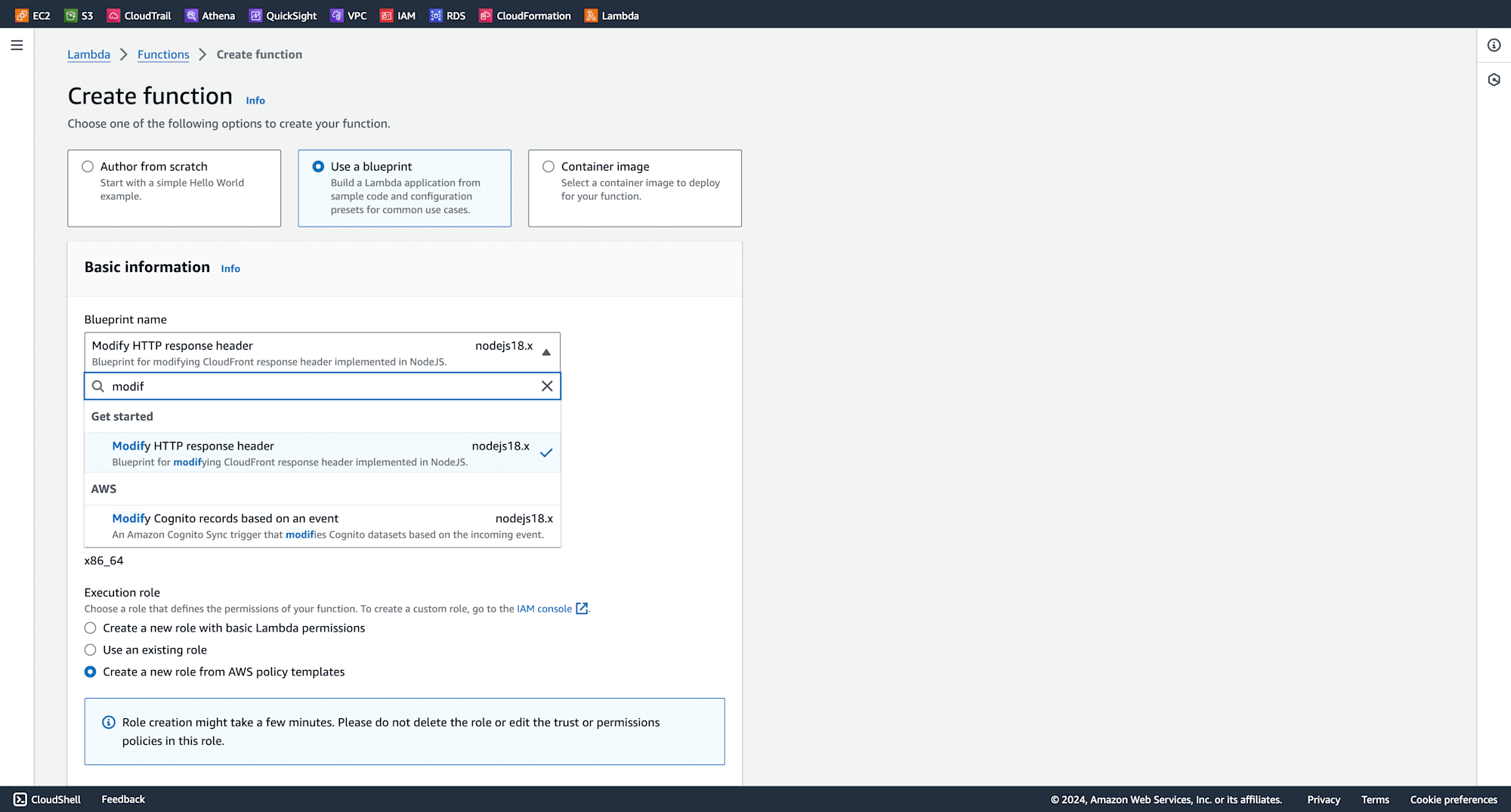Open Info link beside Create function
The height and width of the screenshot is (812, 1511).
tap(255, 100)
